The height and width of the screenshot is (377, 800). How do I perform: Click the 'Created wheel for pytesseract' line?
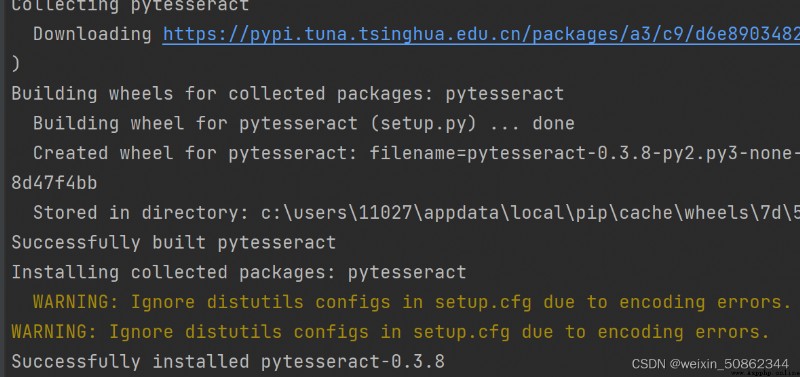click(x=416, y=153)
